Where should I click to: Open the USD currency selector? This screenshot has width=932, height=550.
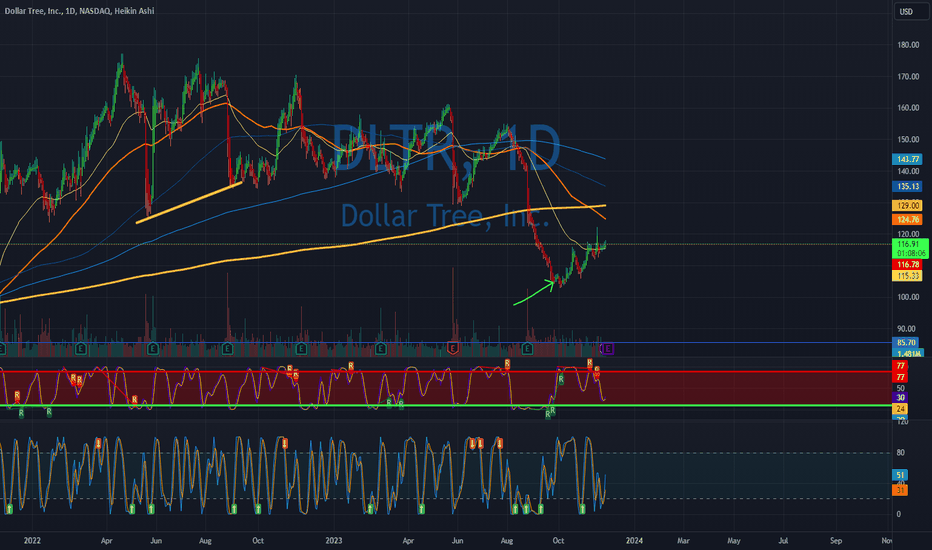coord(912,11)
